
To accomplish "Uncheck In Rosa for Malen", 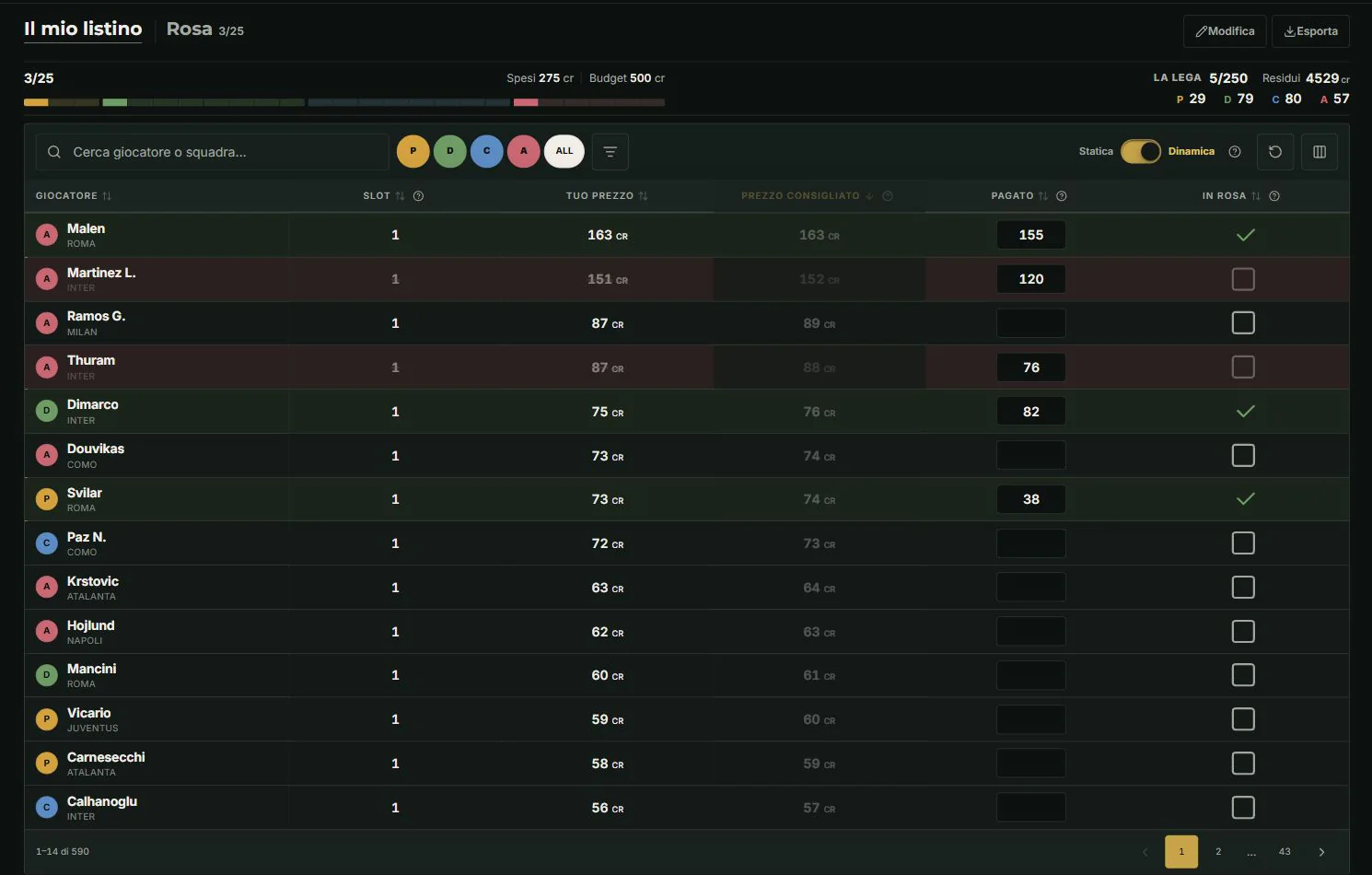I will (1245, 235).
